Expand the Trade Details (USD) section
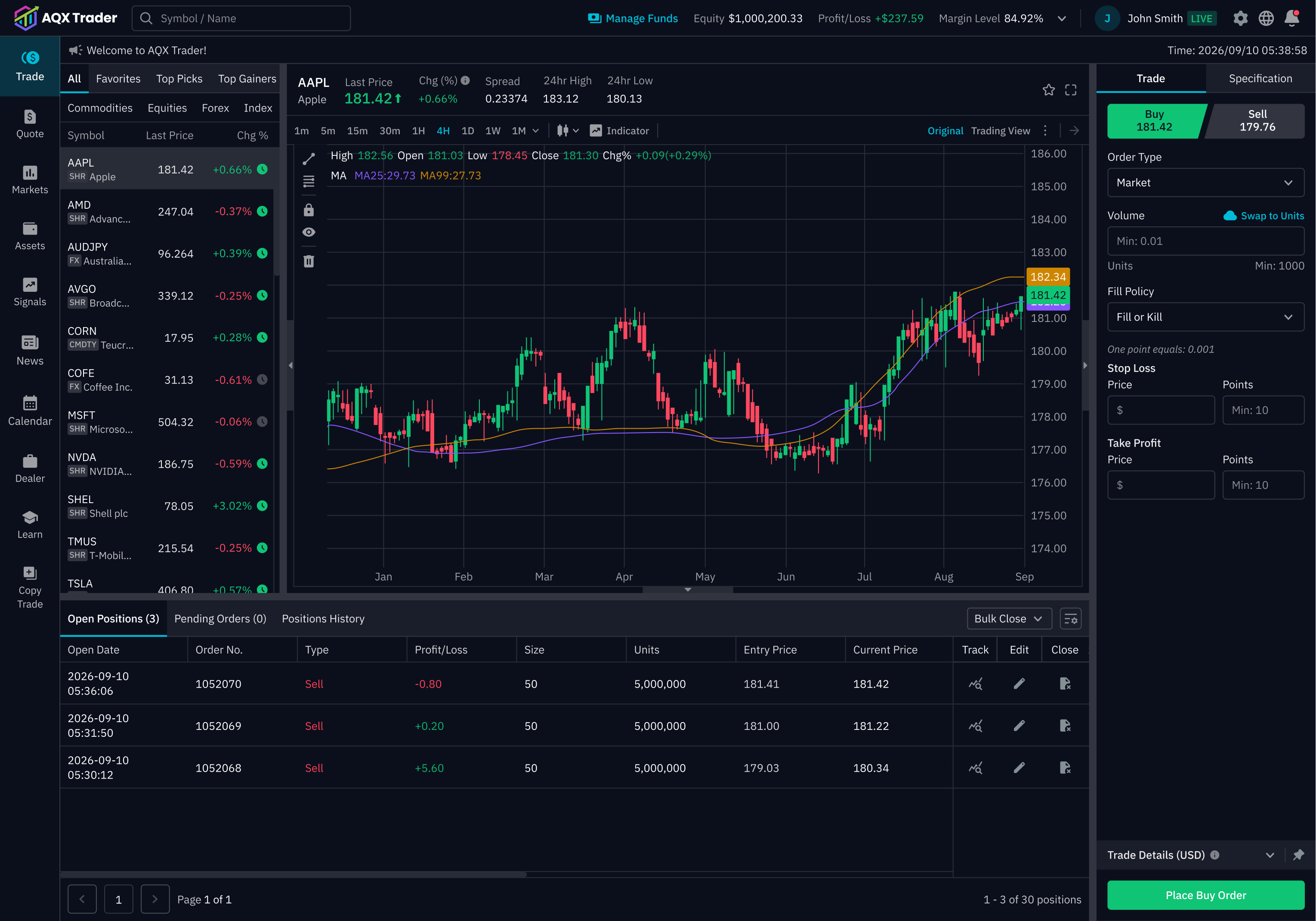This screenshot has height=921, width=1316. pos(1270,855)
